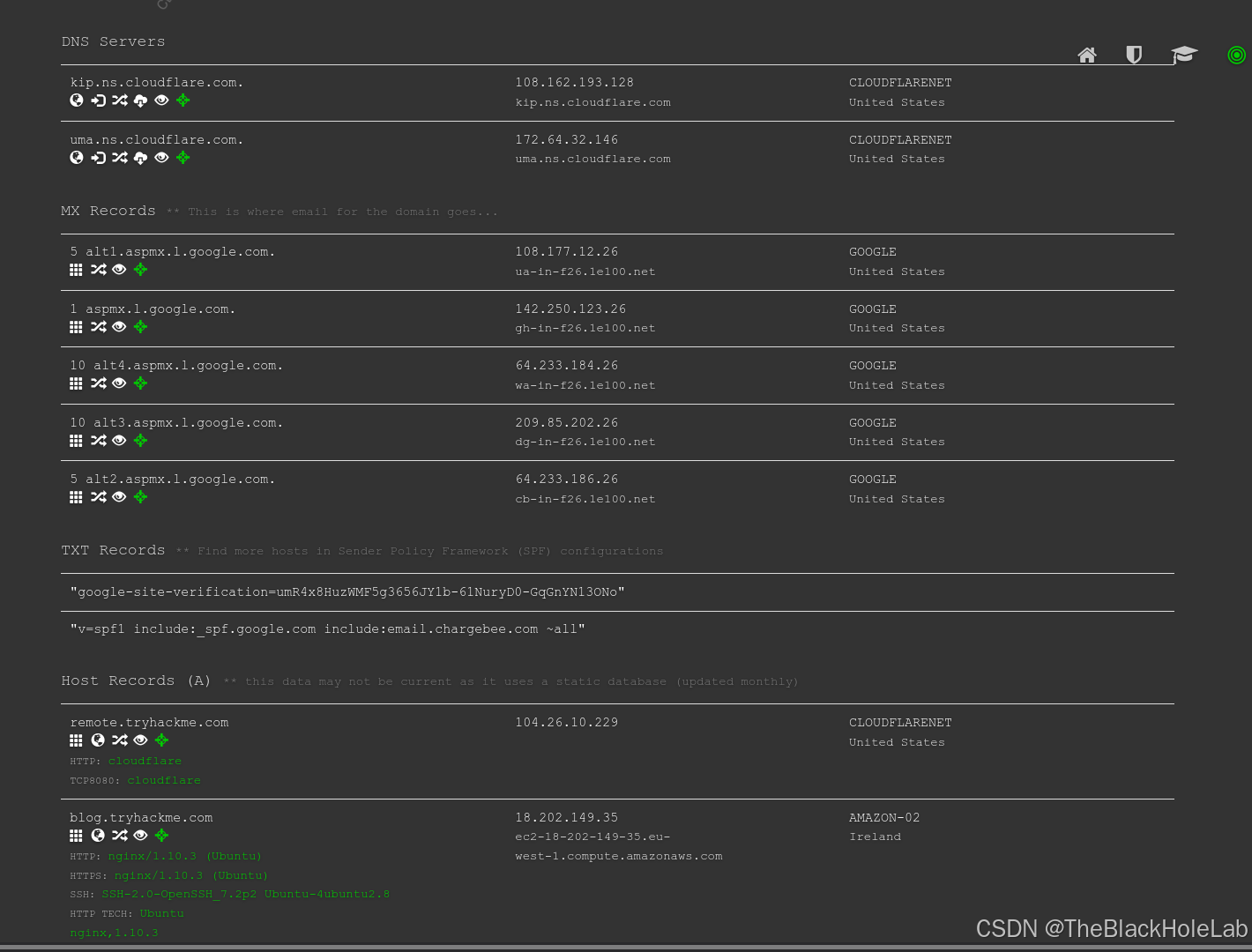Click AMAZON-02 network owner text
The image size is (1252, 952).
pos(884,818)
